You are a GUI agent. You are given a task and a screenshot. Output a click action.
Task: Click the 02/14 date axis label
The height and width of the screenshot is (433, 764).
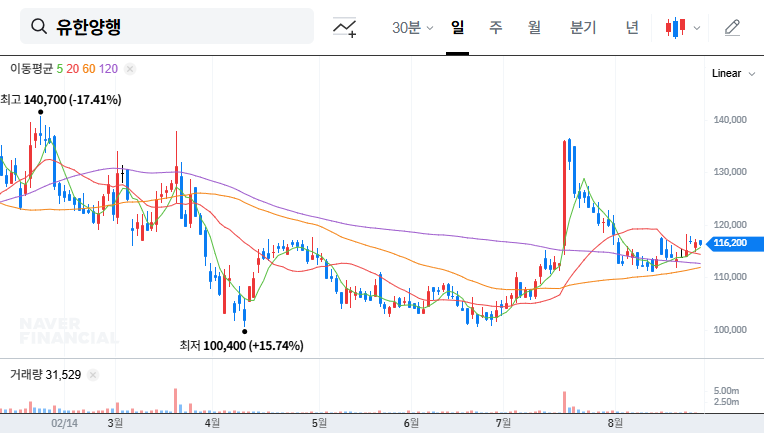[64, 423]
